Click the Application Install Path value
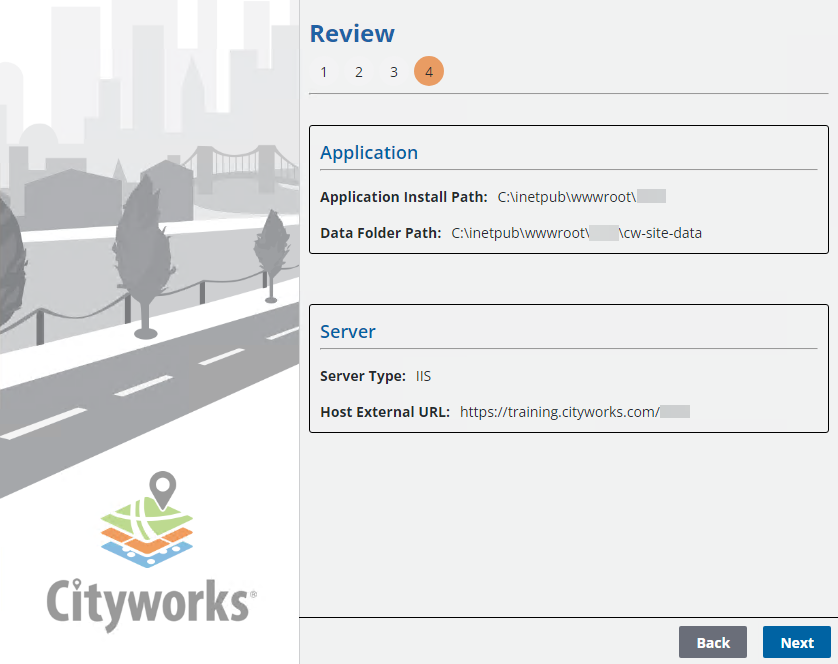 coord(581,197)
